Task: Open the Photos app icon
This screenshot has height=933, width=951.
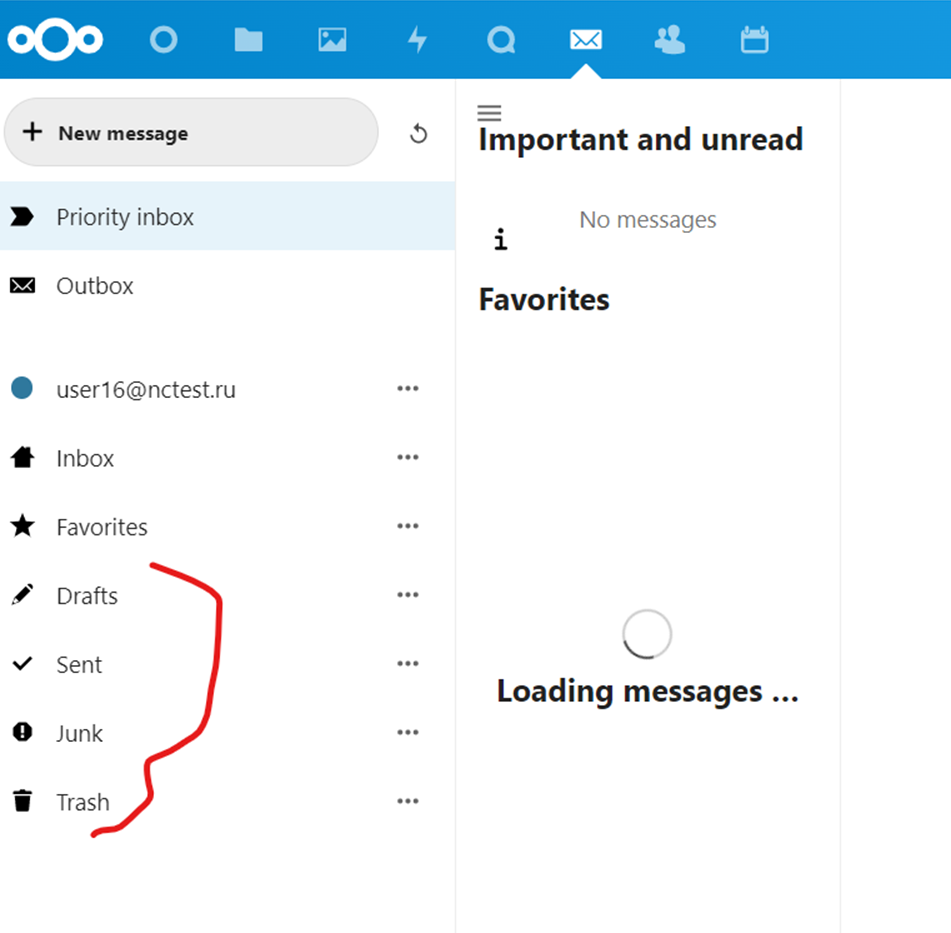Action: pos(332,40)
